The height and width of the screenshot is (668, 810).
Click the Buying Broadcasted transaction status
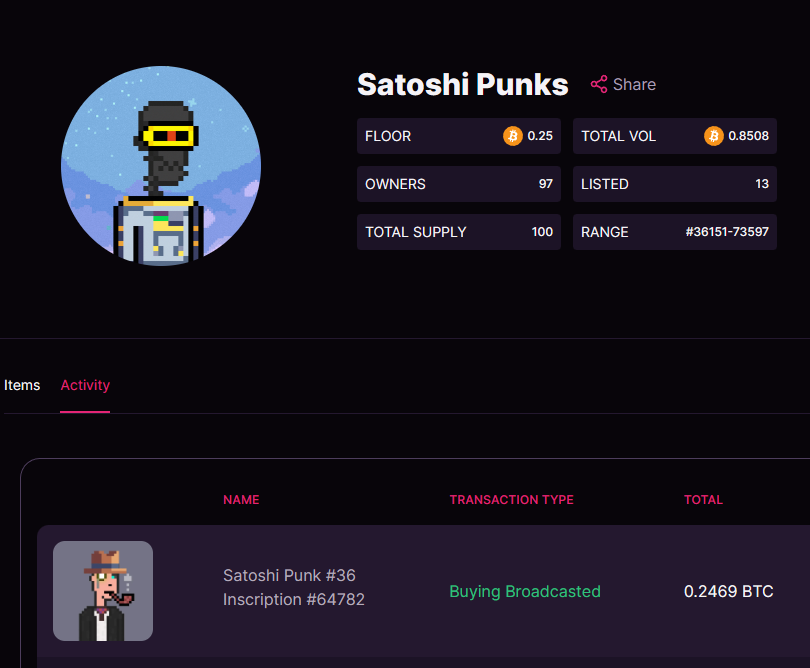[525, 592]
